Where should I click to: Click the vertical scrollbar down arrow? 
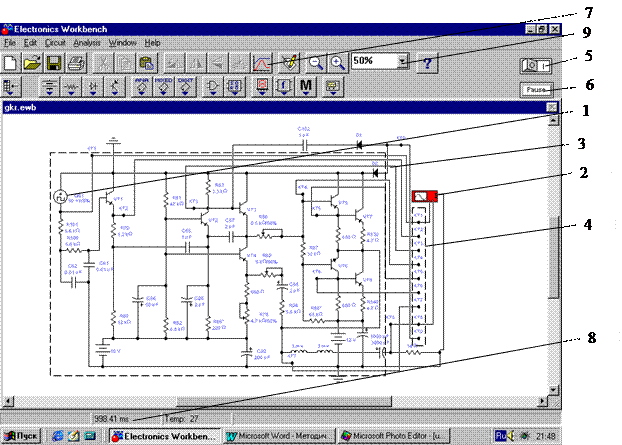tap(553, 390)
